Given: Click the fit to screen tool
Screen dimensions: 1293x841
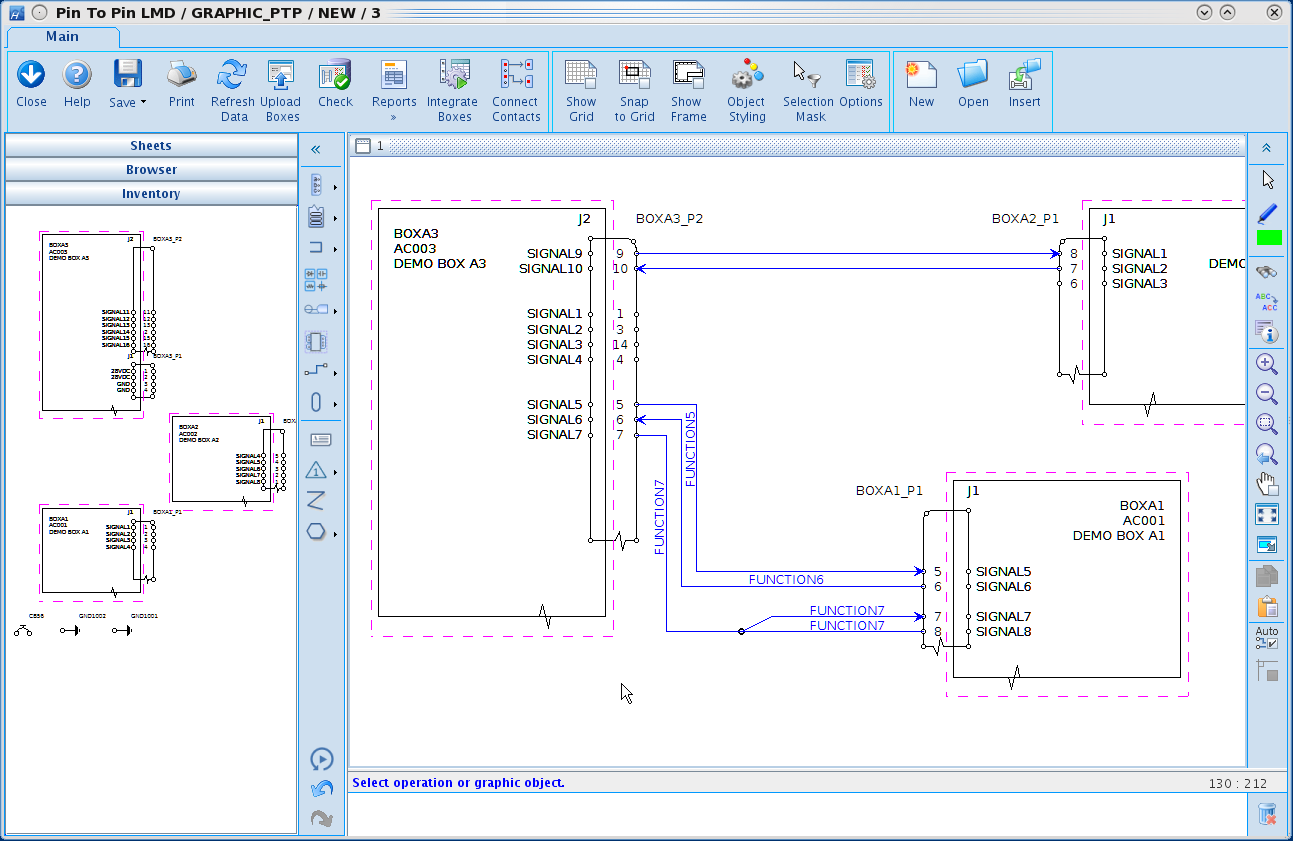Looking at the screenshot, I should pos(1267,514).
